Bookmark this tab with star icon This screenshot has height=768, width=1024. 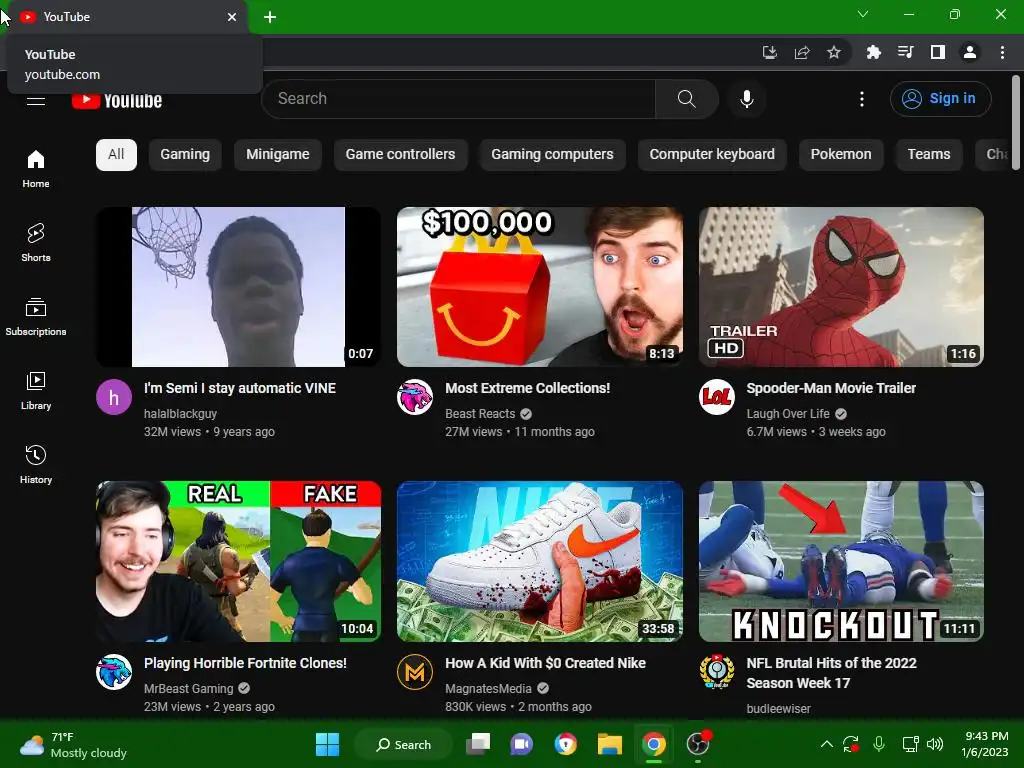coord(834,52)
